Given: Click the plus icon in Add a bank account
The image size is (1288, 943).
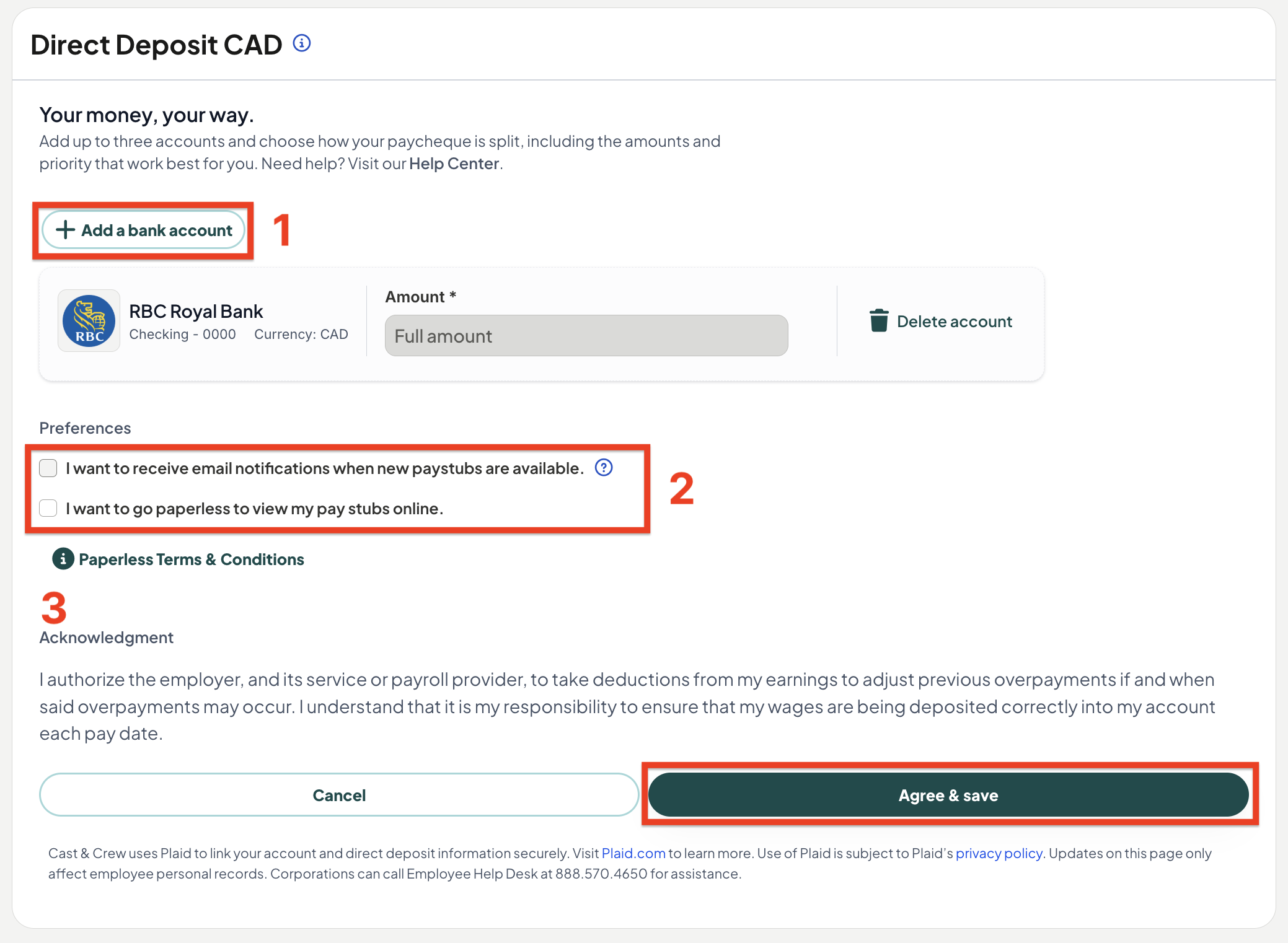Looking at the screenshot, I should 65,230.
